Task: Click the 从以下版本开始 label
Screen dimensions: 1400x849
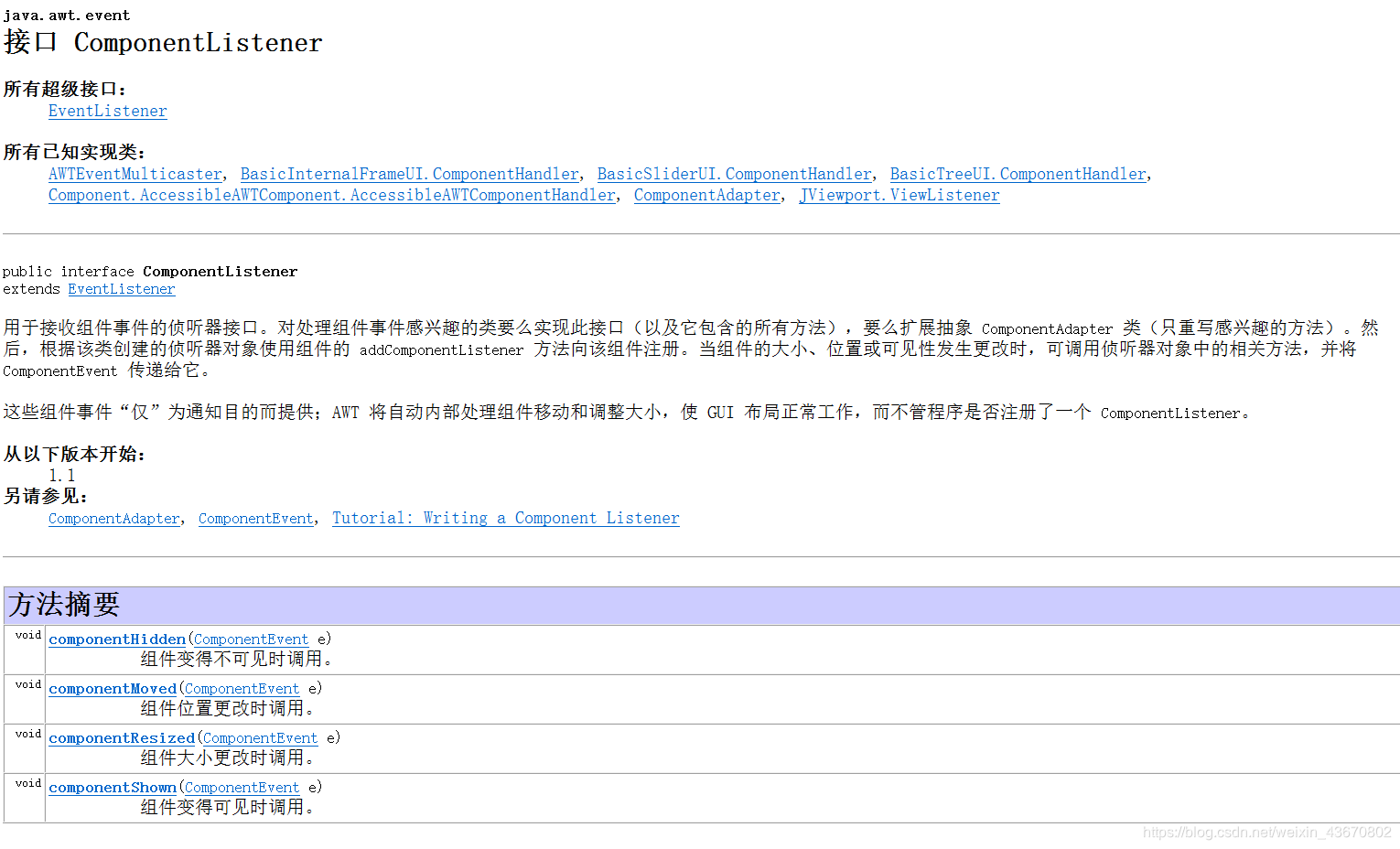Action: 74,454
